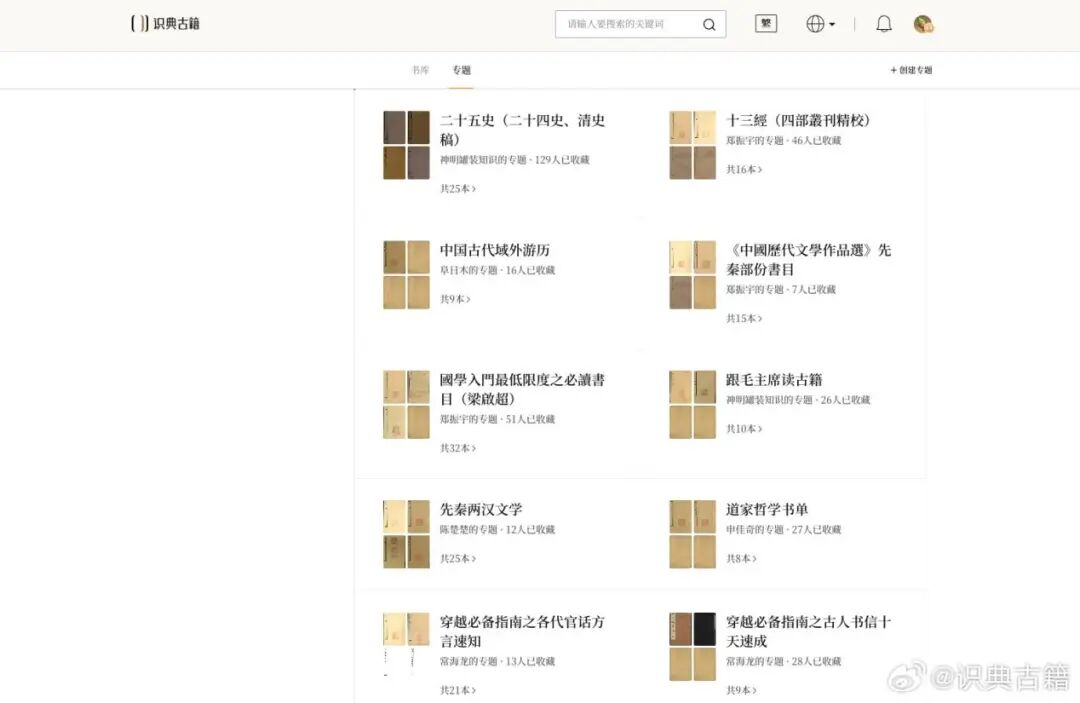This screenshot has height=703, width=1080.
Task: Click the 先秦两汉文学 cover thumbnail
Action: tap(406, 534)
